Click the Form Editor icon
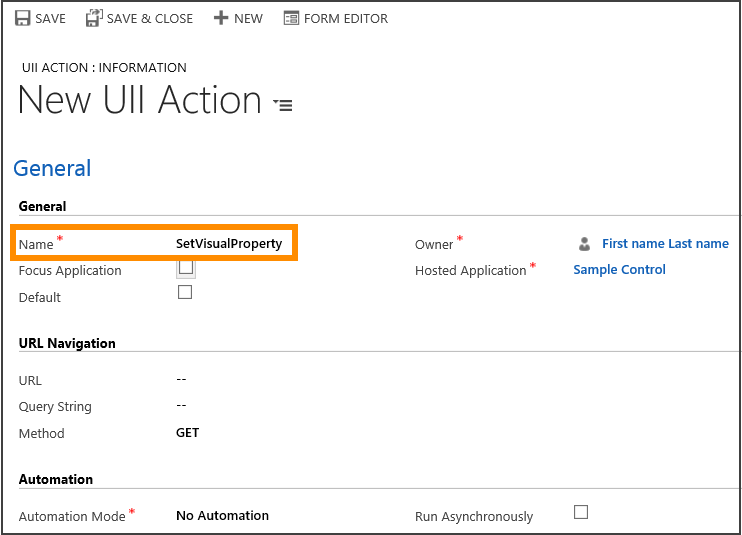 [291, 18]
